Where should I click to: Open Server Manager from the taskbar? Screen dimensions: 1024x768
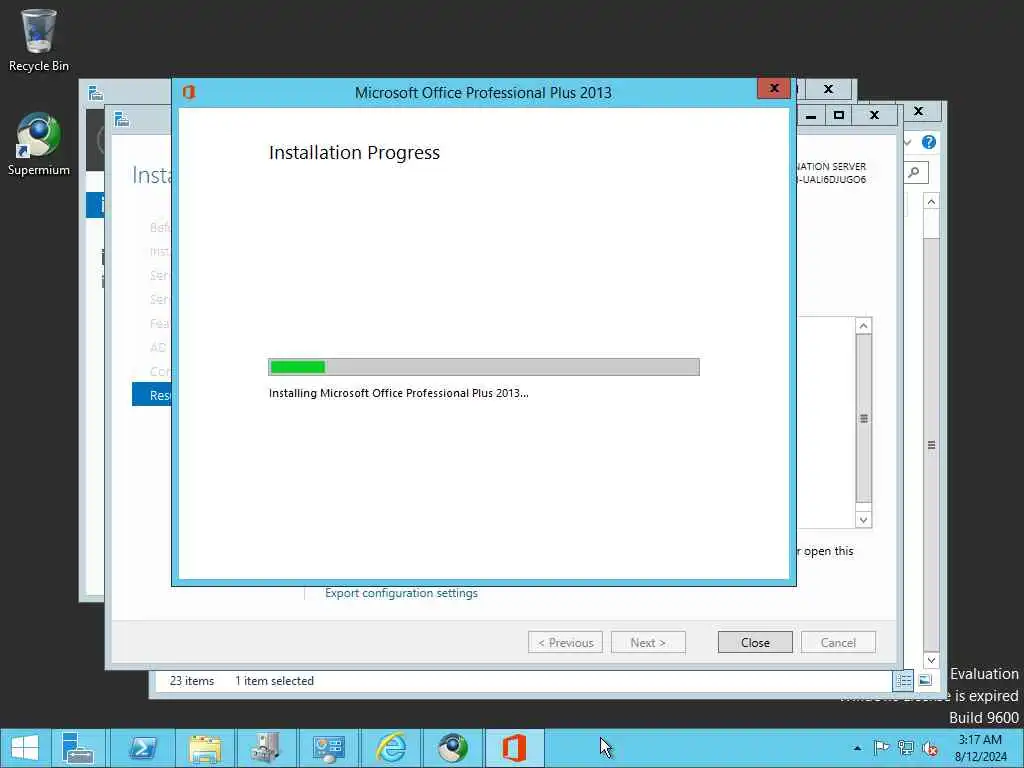pos(78,748)
